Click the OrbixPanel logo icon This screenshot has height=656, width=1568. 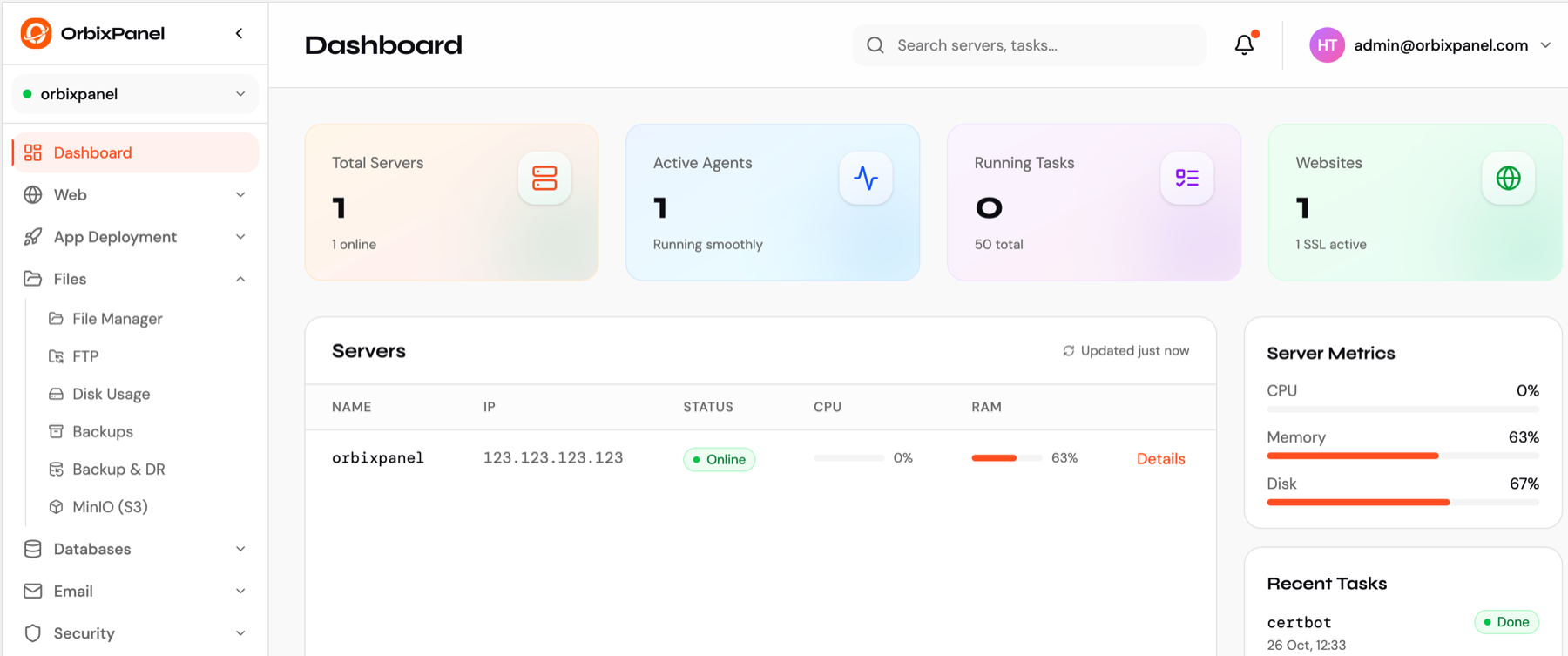click(36, 33)
